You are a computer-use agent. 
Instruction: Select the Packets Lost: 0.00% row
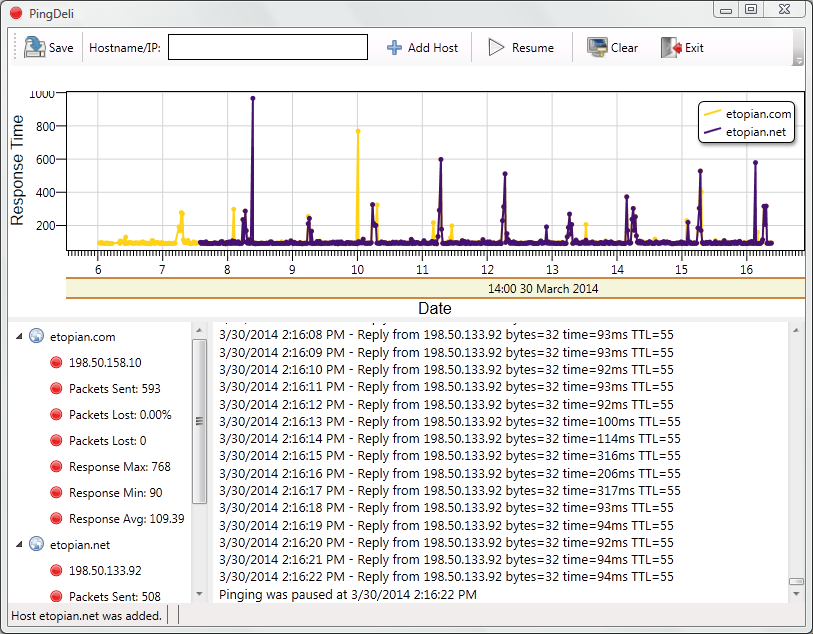[120, 415]
